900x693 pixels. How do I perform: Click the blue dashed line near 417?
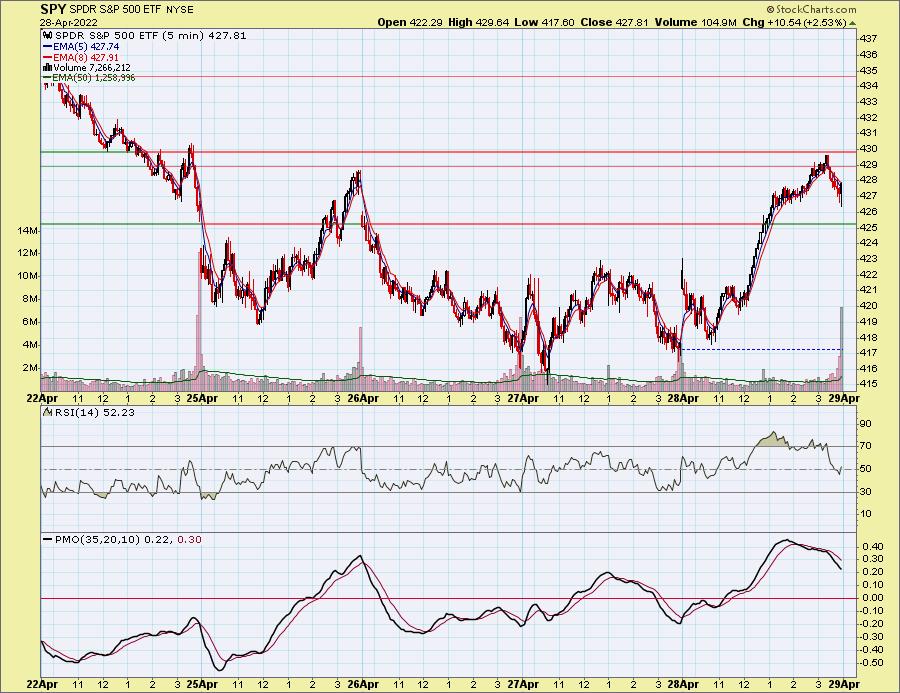761,350
